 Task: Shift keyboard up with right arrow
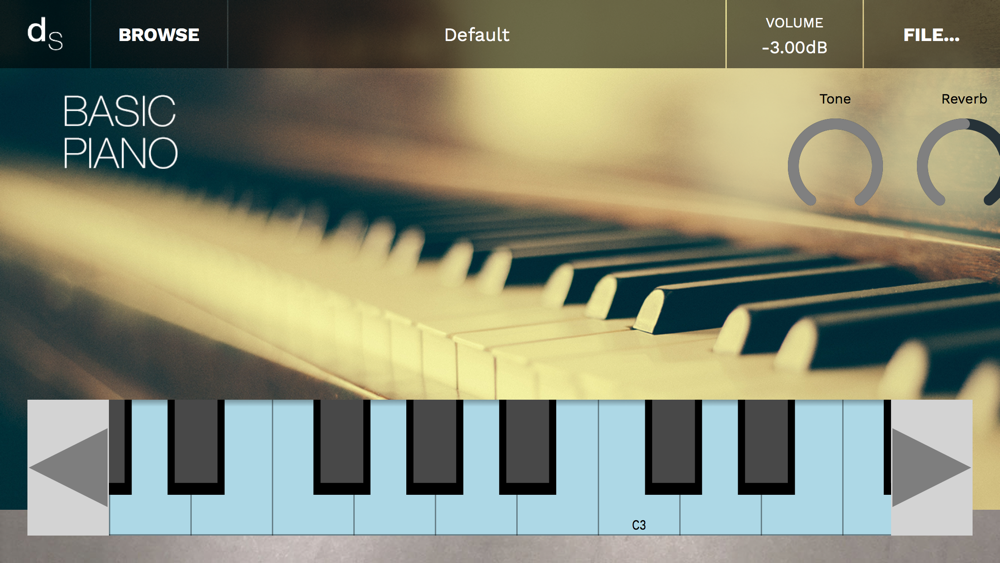coord(931,467)
